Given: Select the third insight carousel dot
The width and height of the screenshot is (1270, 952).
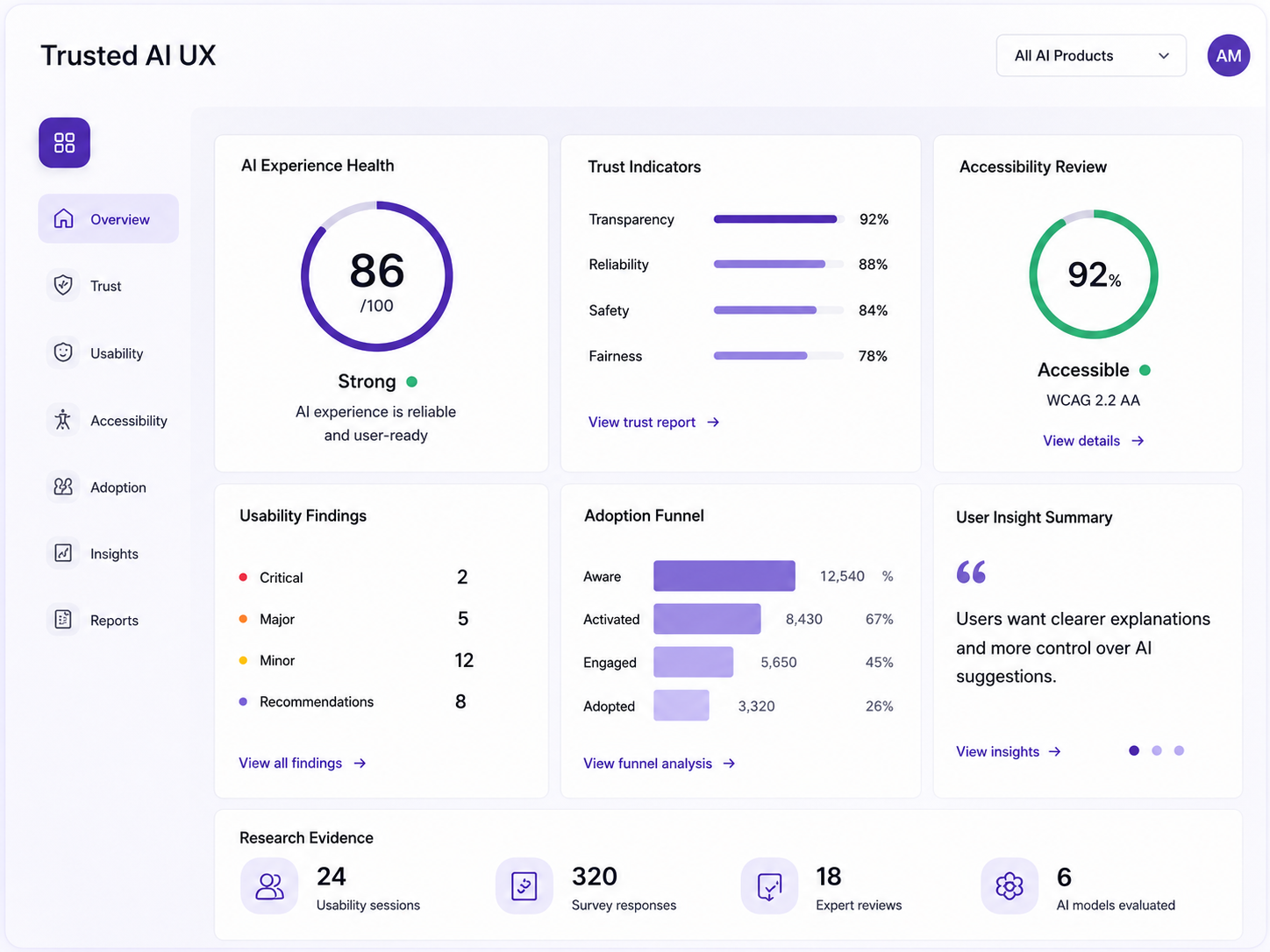Looking at the screenshot, I should point(1179,750).
